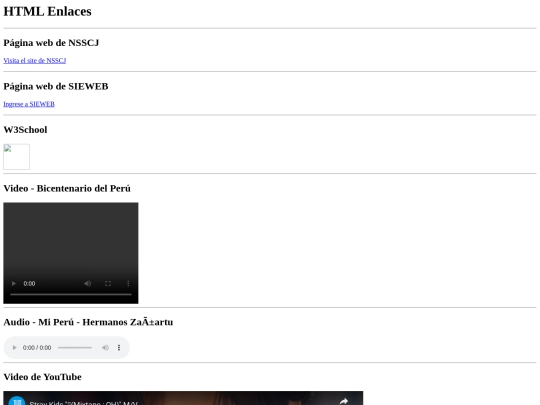Click the Página web de NSSCJ heading
540x405 pixels.
pos(51,43)
